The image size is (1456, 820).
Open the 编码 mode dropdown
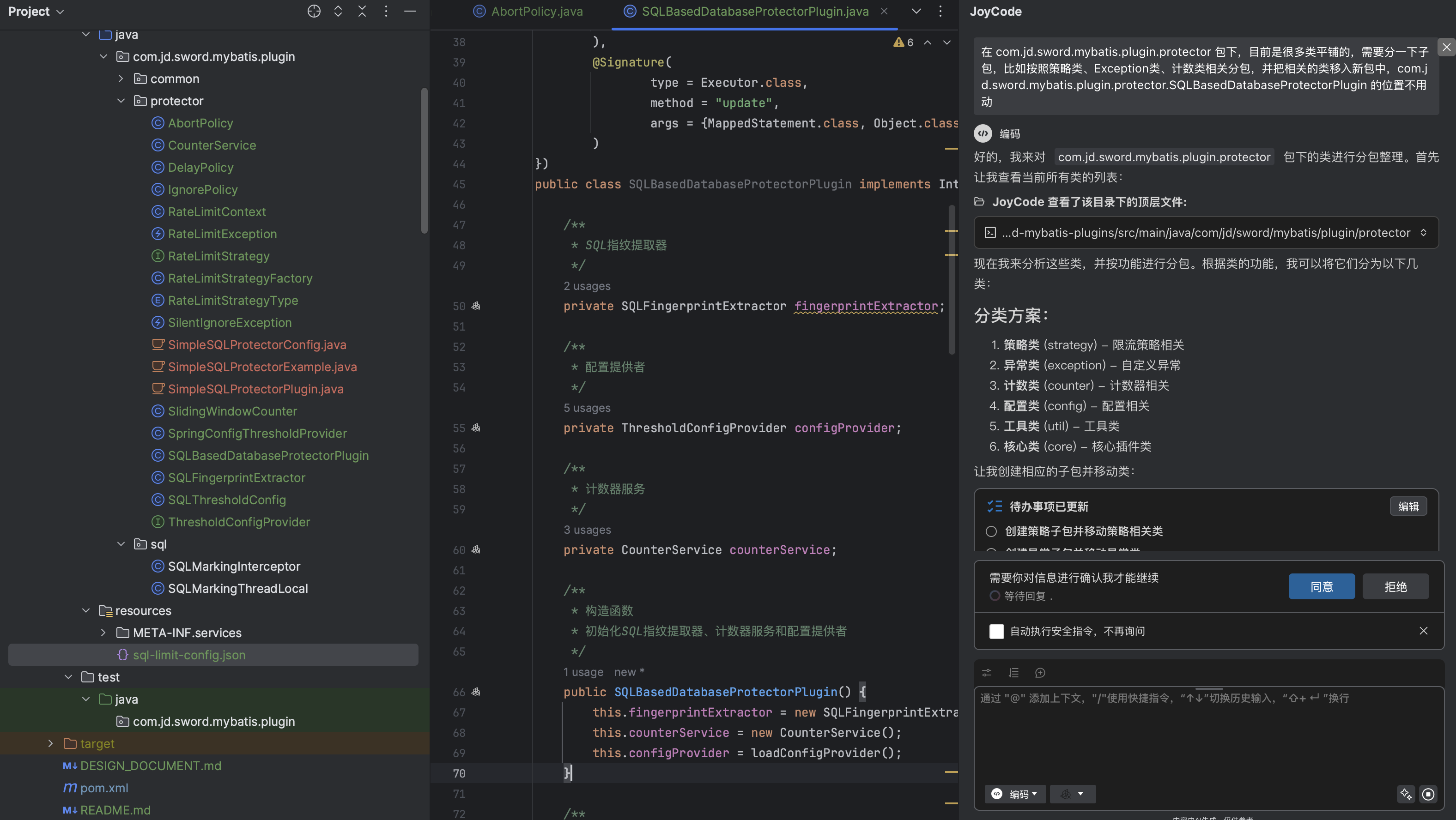tap(1016, 794)
